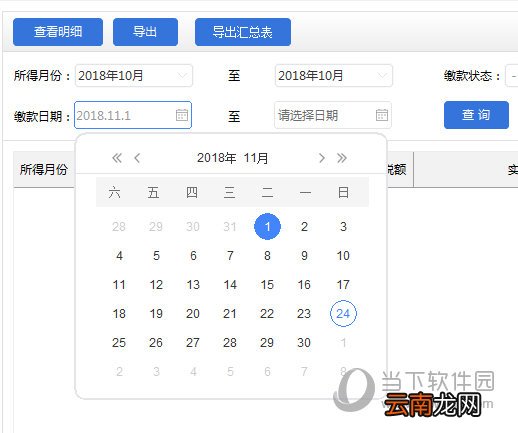Viewport: 518px width, 433px height.
Task: Go to previous month with left arrow
Action: [x=137, y=158]
